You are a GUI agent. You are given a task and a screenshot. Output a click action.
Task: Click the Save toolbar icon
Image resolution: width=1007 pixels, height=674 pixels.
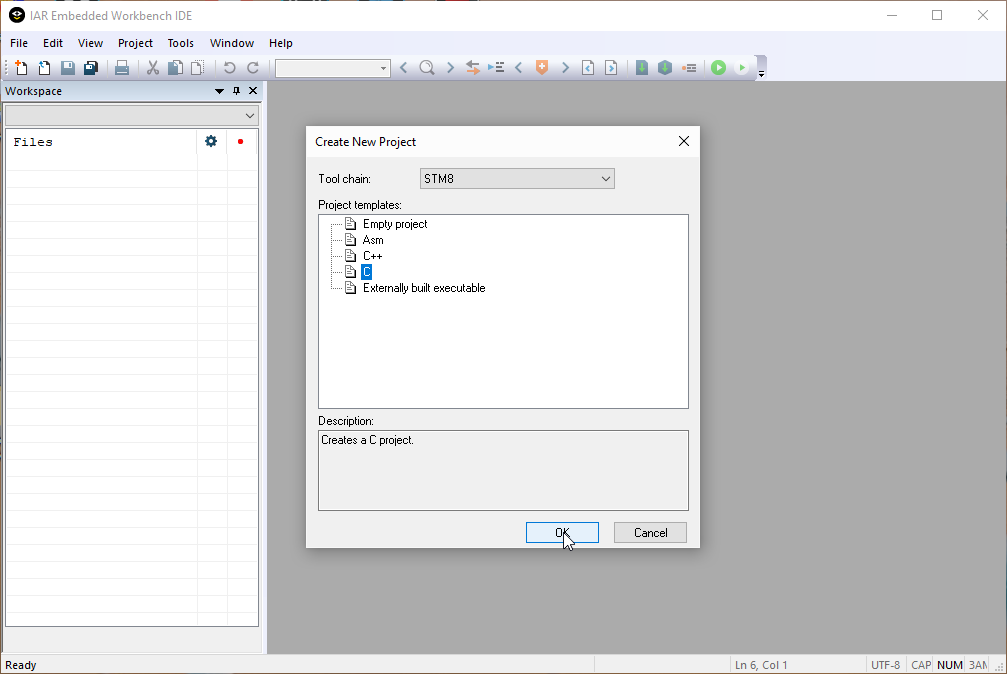[x=67, y=67]
